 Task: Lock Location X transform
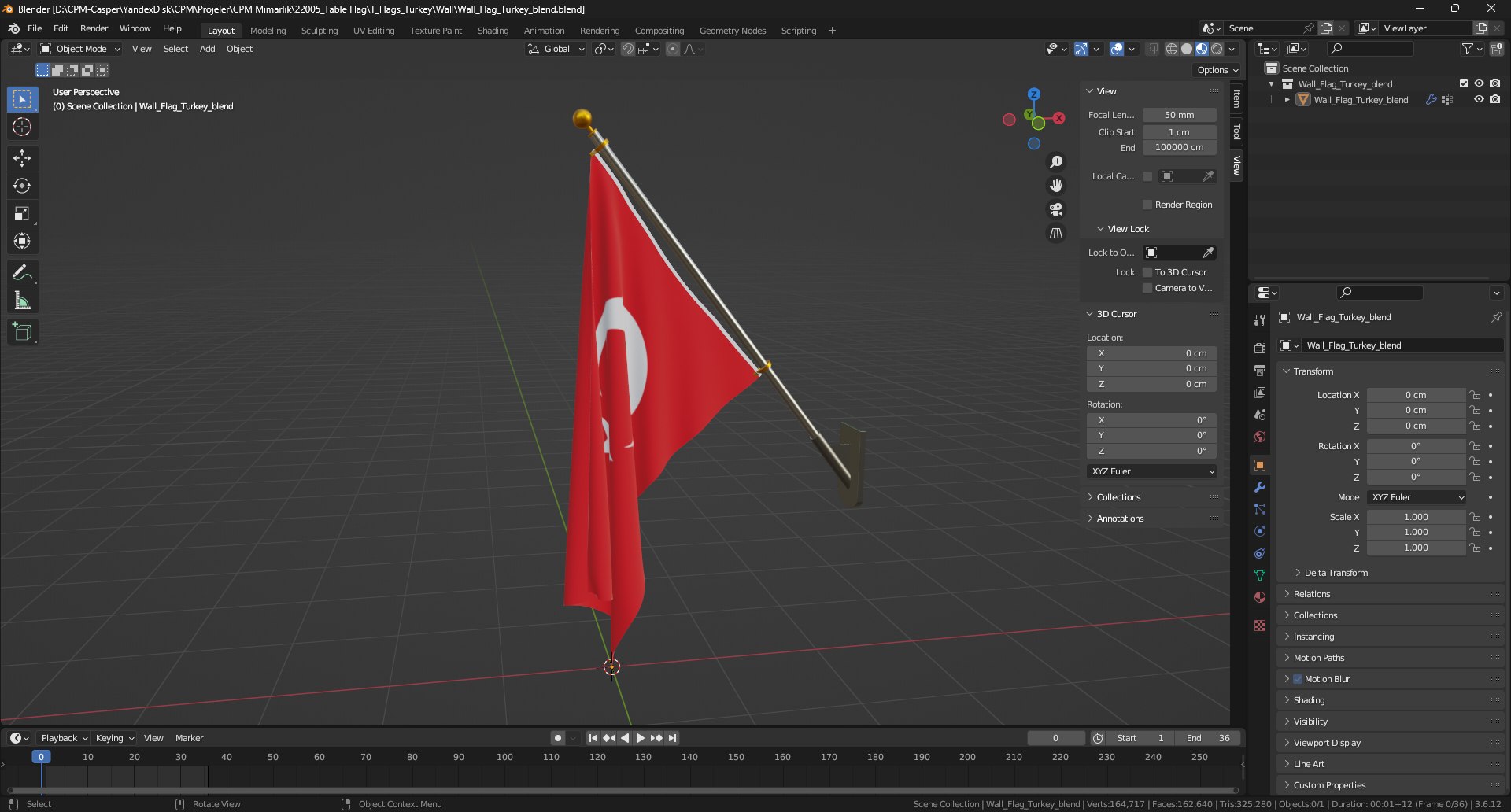(1476, 395)
